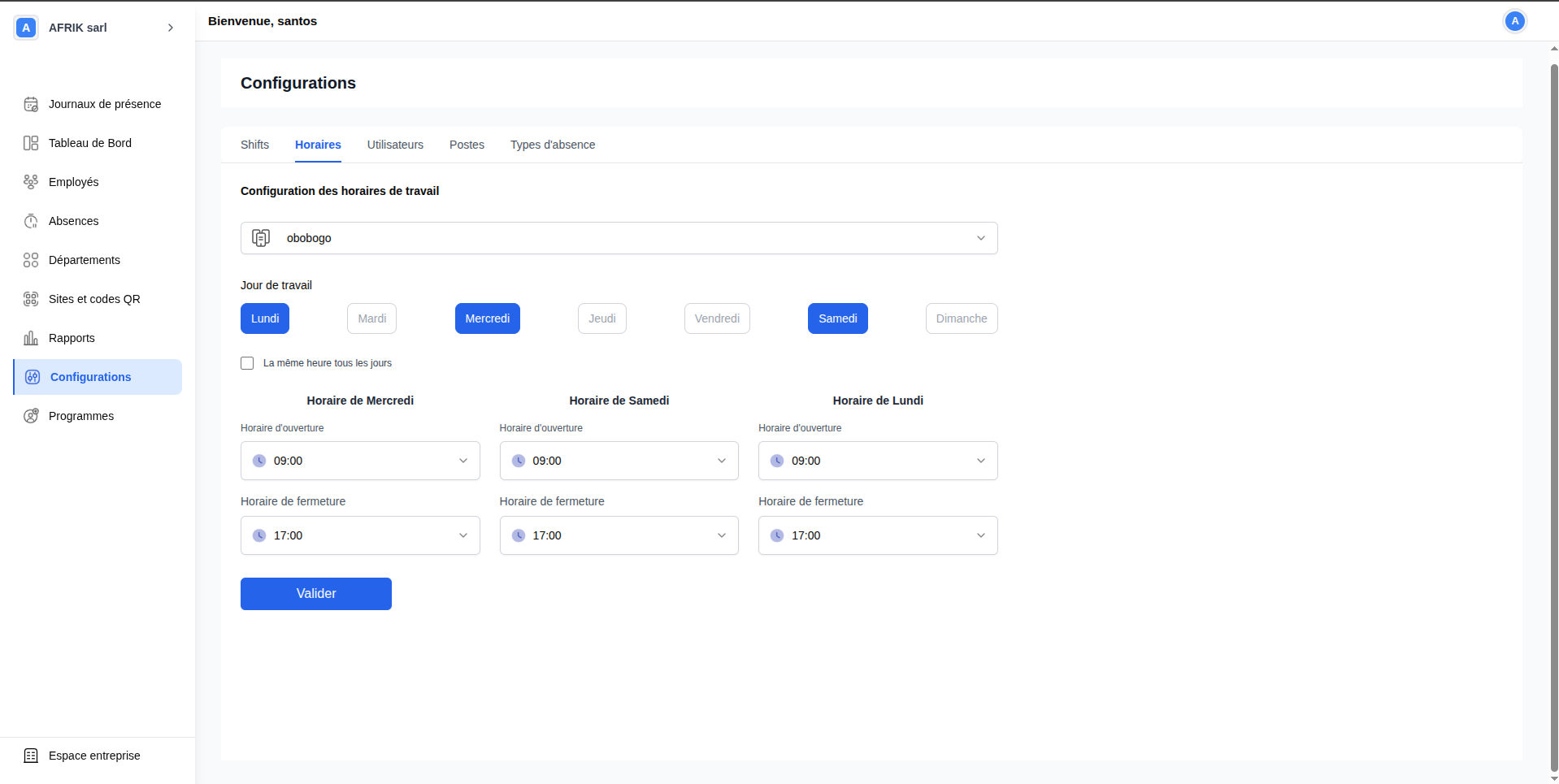Toggle Mardi as a working day
1559x784 pixels.
pos(371,318)
